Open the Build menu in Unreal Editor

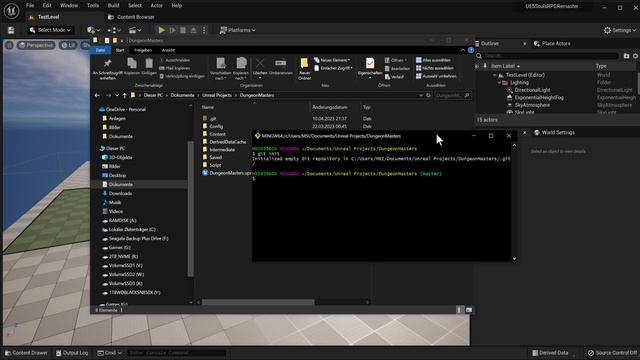pos(113,6)
